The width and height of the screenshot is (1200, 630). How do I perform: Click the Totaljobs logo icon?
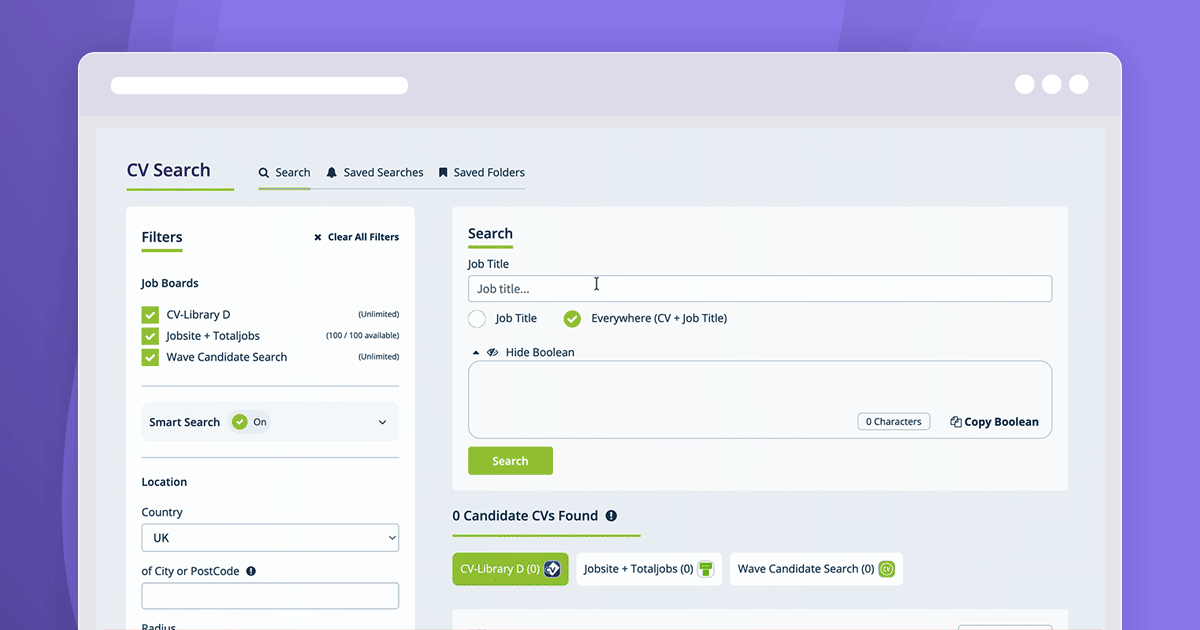706,569
